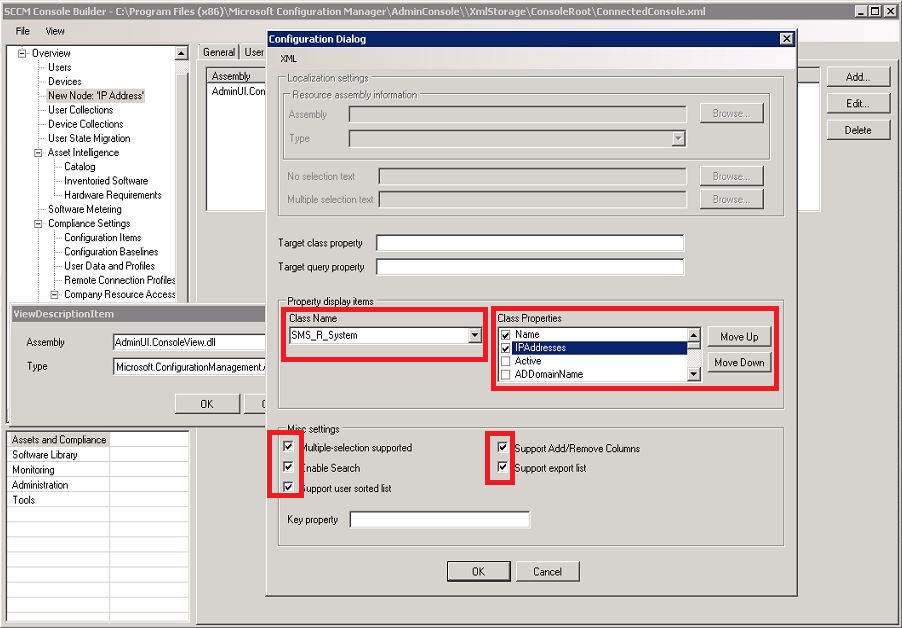Open the View menu
Viewport: 902px width, 628px height.
pyautogui.click(x=55, y=30)
